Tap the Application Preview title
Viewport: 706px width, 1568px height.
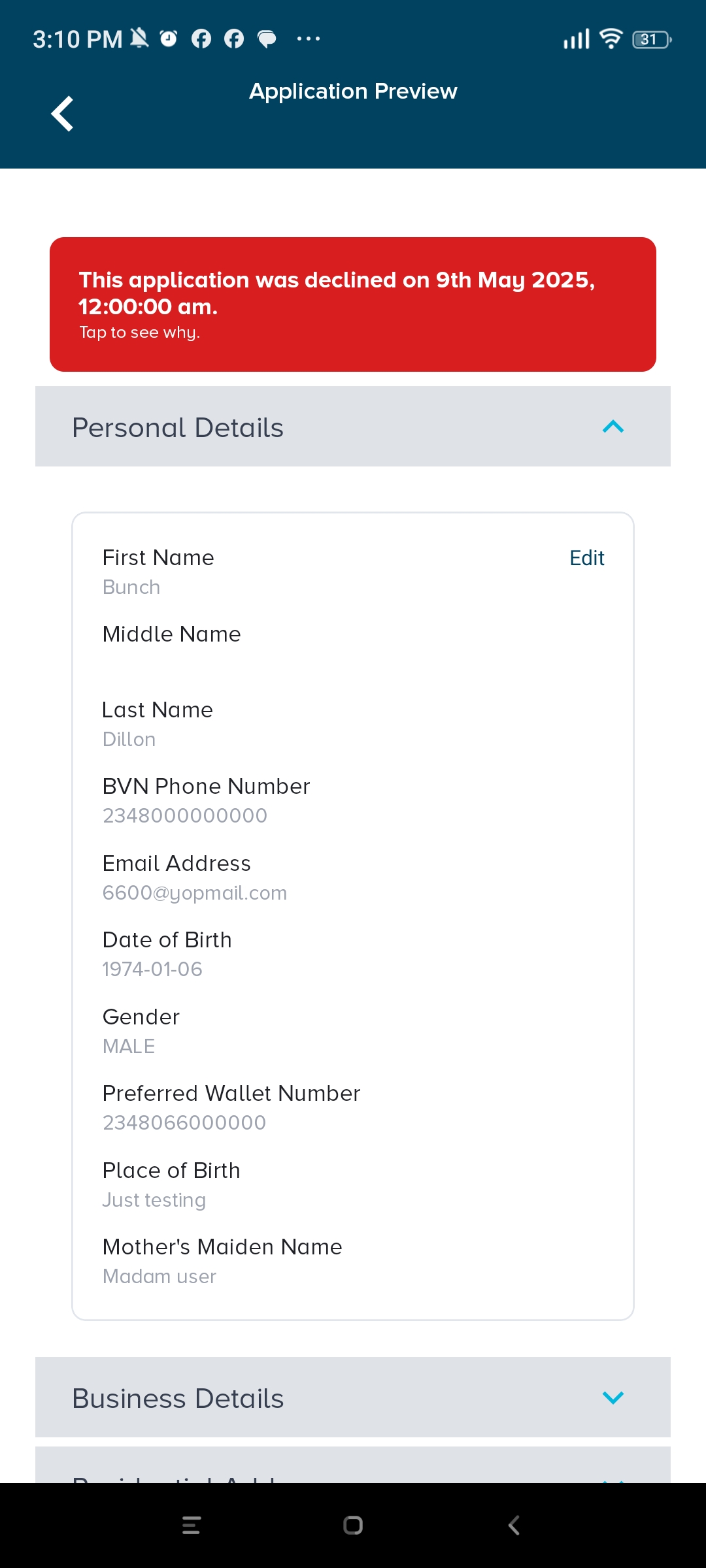[353, 91]
